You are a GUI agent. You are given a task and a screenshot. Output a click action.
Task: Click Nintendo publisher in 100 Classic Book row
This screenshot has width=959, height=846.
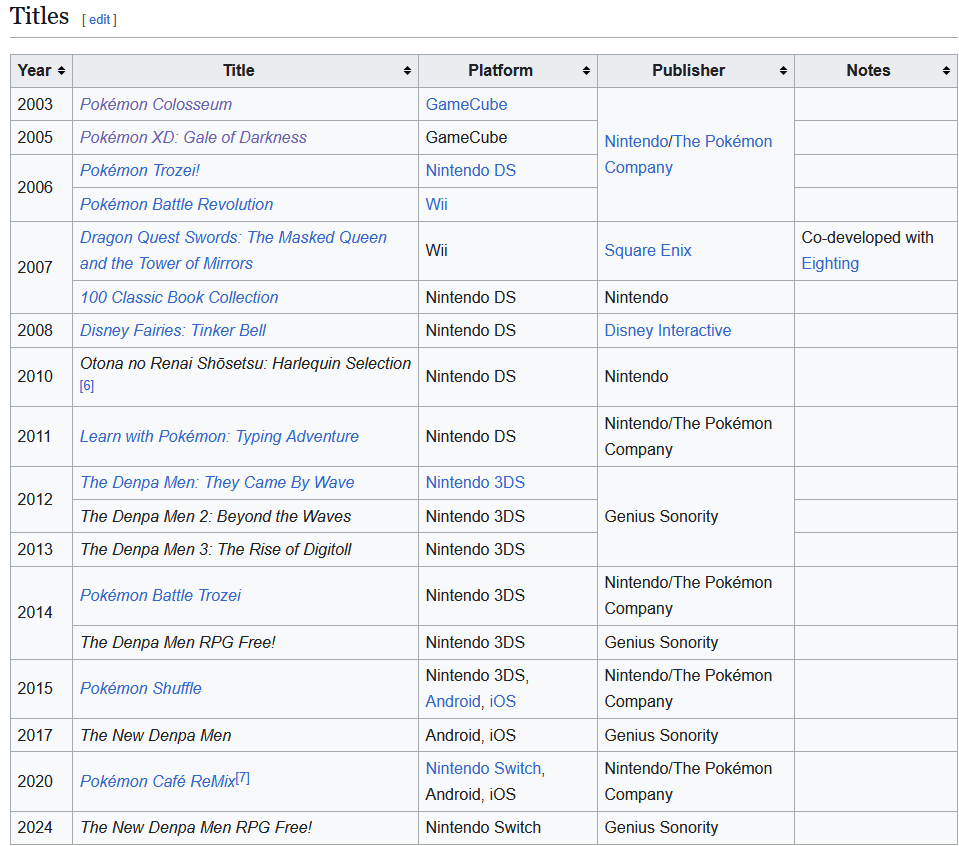tap(636, 297)
